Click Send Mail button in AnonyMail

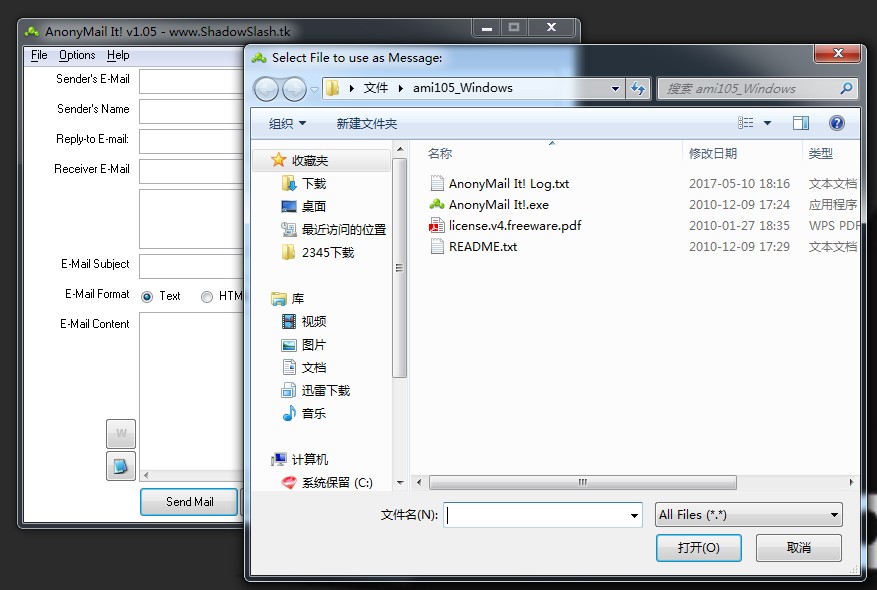190,502
